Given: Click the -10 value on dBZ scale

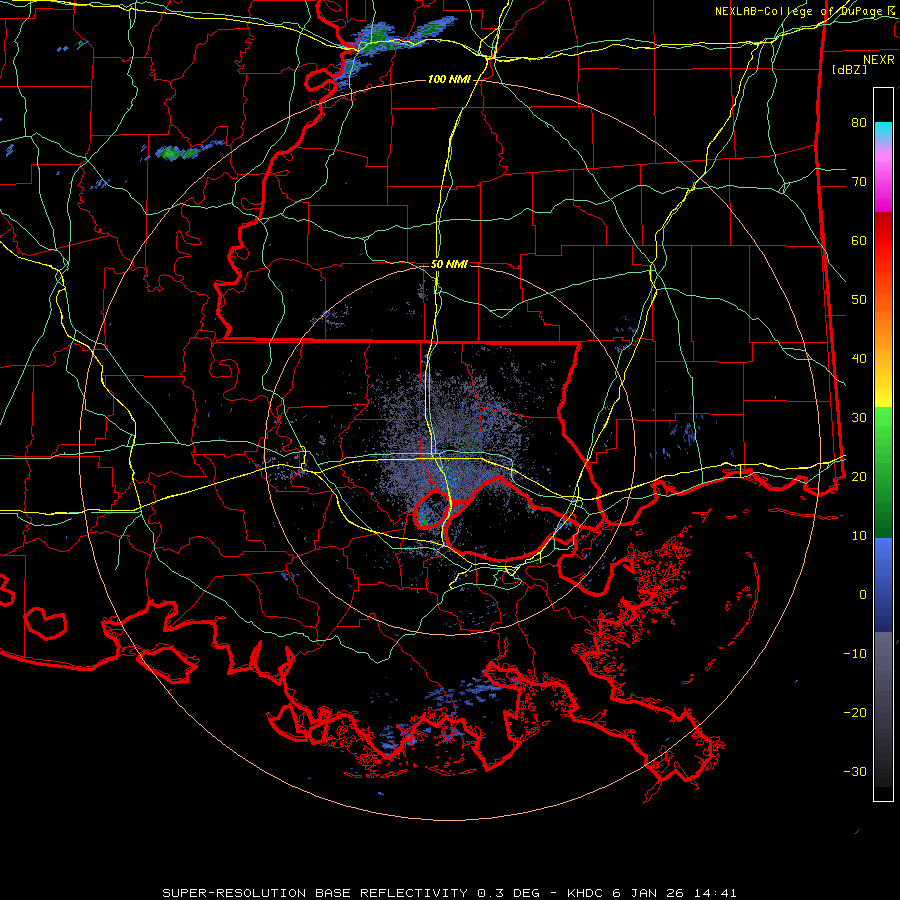Looking at the screenshot, I should 855,653.
